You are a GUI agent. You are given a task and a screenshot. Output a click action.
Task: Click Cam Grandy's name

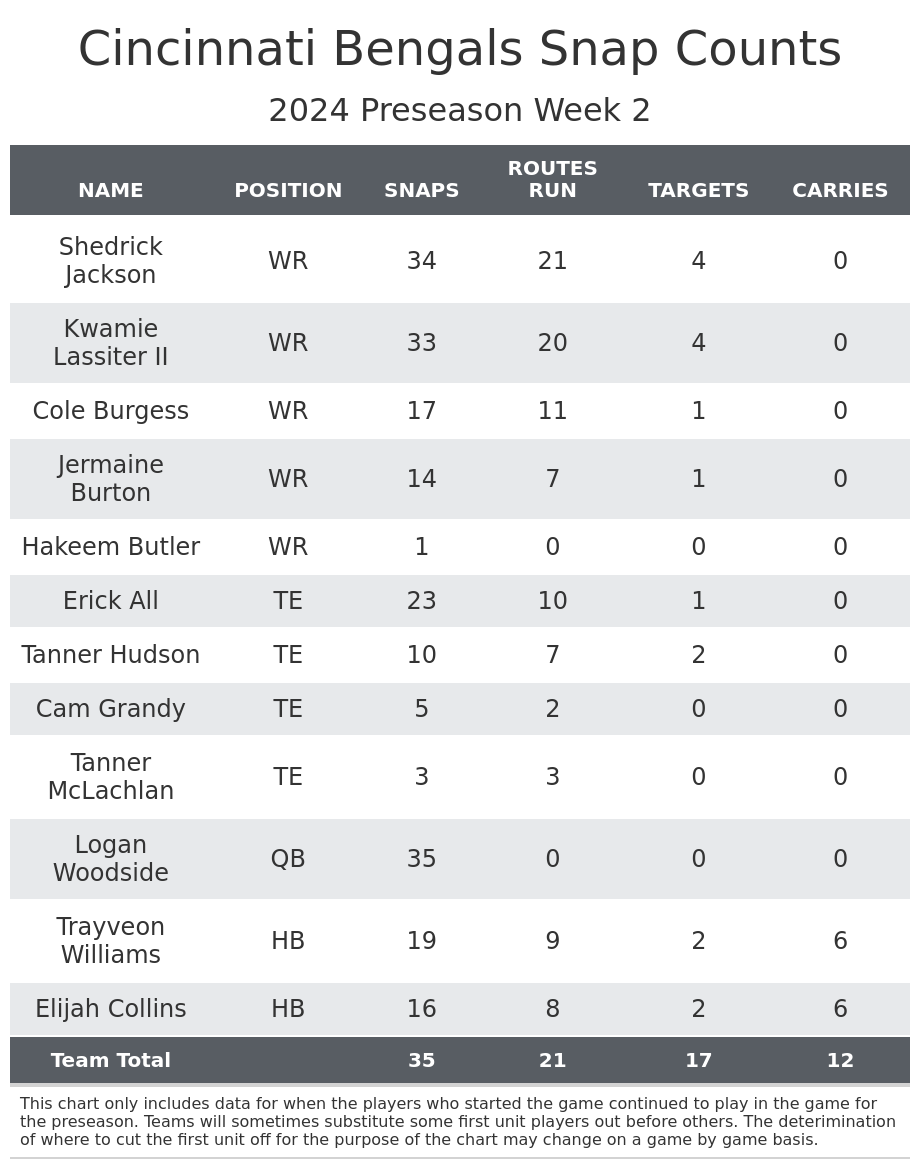111,710
